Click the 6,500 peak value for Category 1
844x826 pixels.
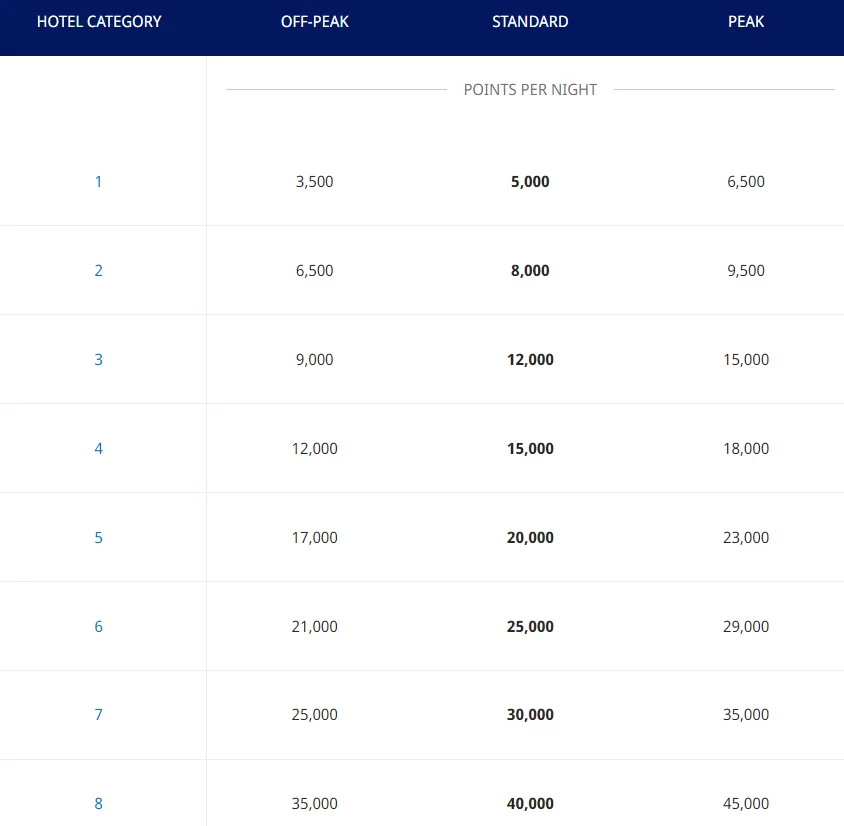[x=746, y=181]
